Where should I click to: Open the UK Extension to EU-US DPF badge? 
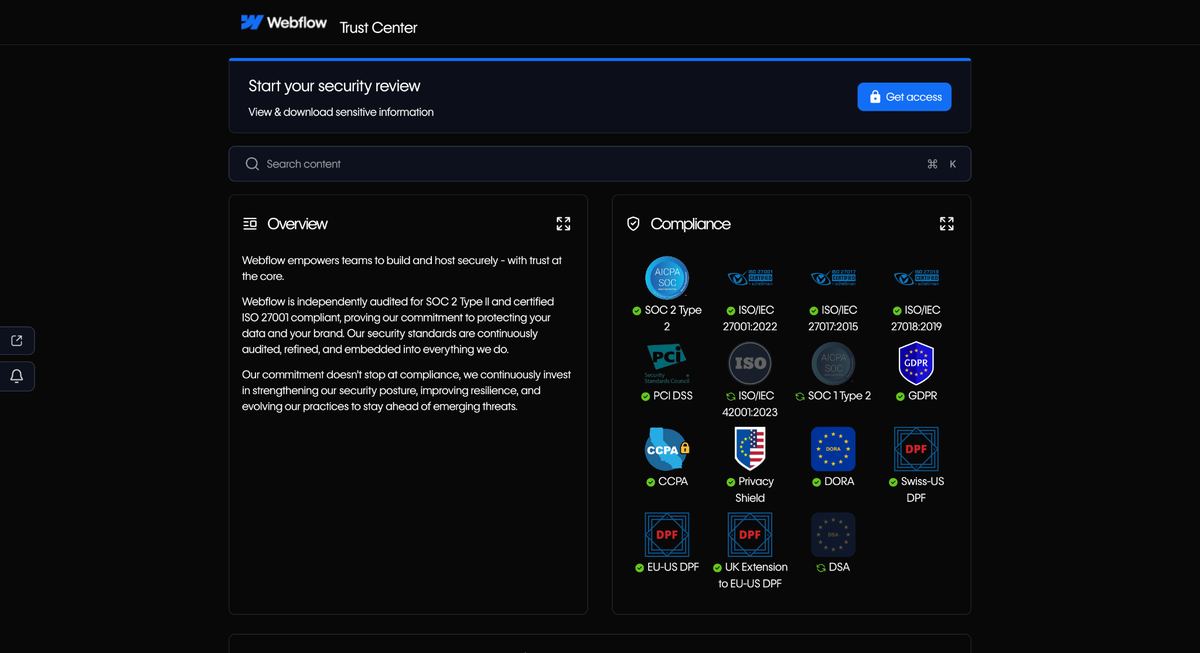point(750,535)
